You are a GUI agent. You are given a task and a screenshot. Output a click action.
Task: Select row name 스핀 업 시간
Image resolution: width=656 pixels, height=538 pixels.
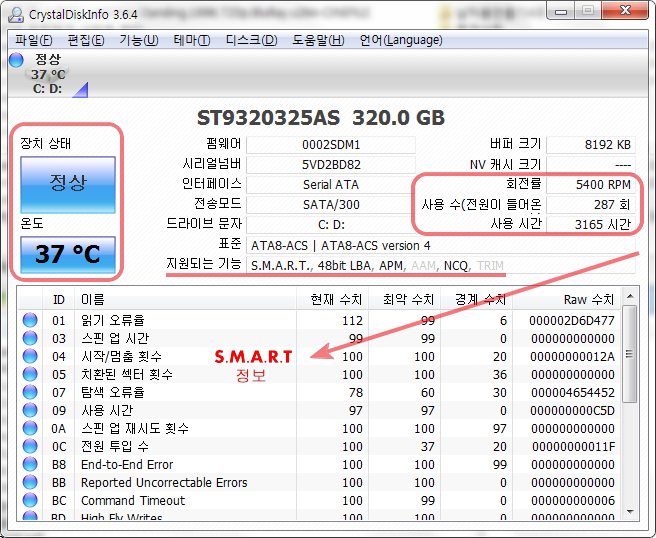[x=115, y=338]
